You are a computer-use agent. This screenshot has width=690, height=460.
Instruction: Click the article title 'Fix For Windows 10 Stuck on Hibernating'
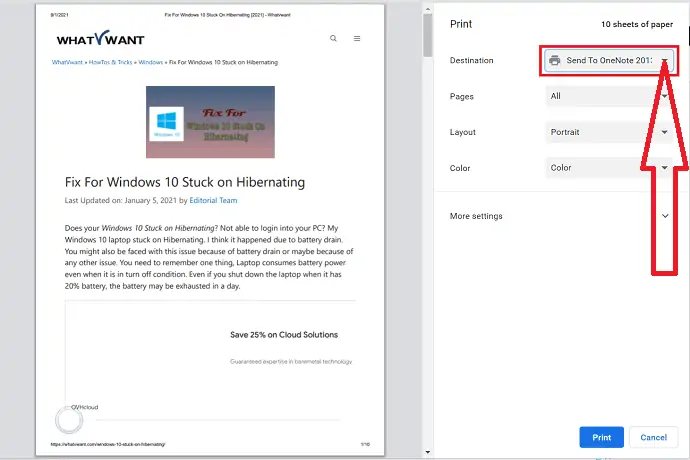click(185, 182)
